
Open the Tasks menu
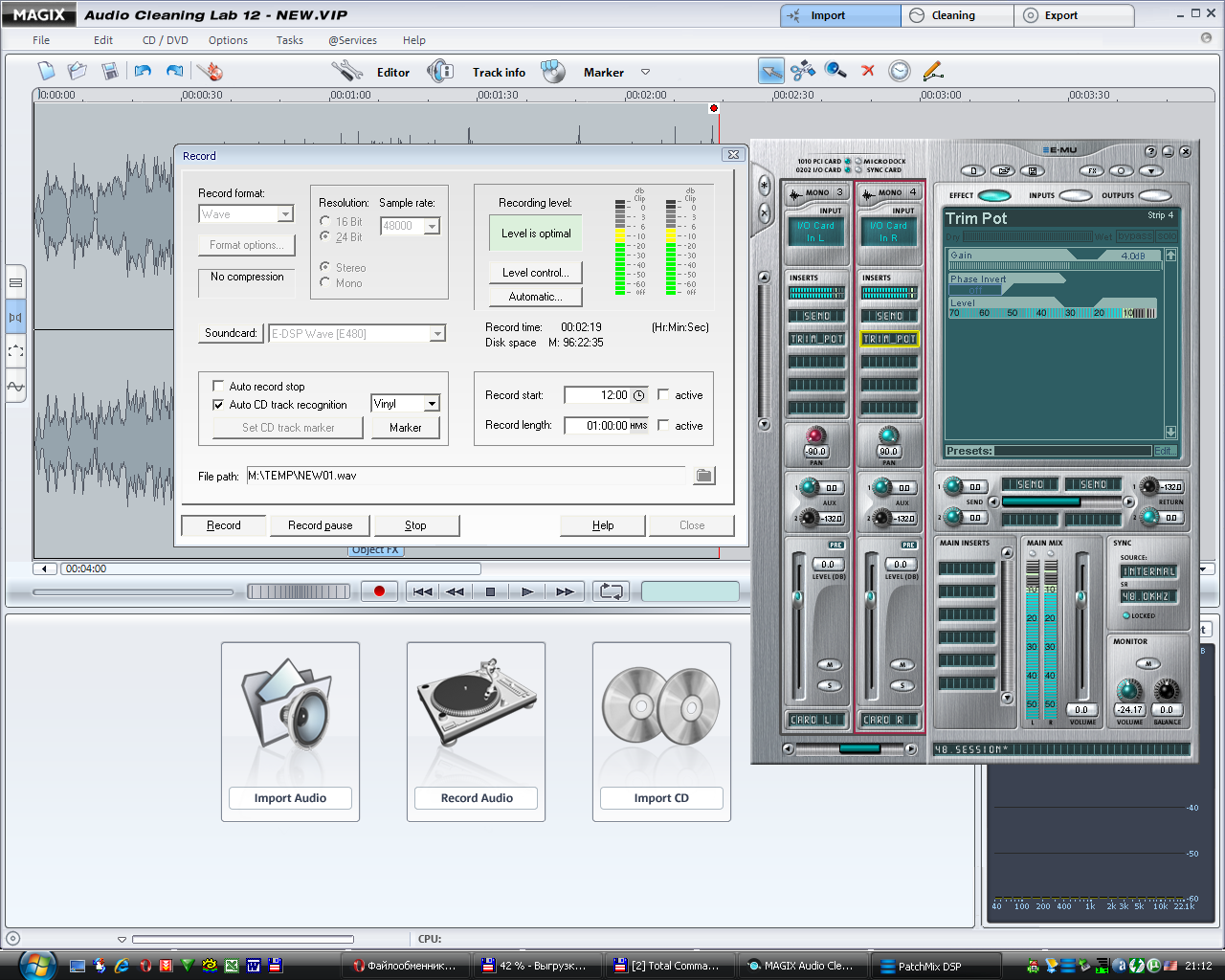tap(290, 40)
